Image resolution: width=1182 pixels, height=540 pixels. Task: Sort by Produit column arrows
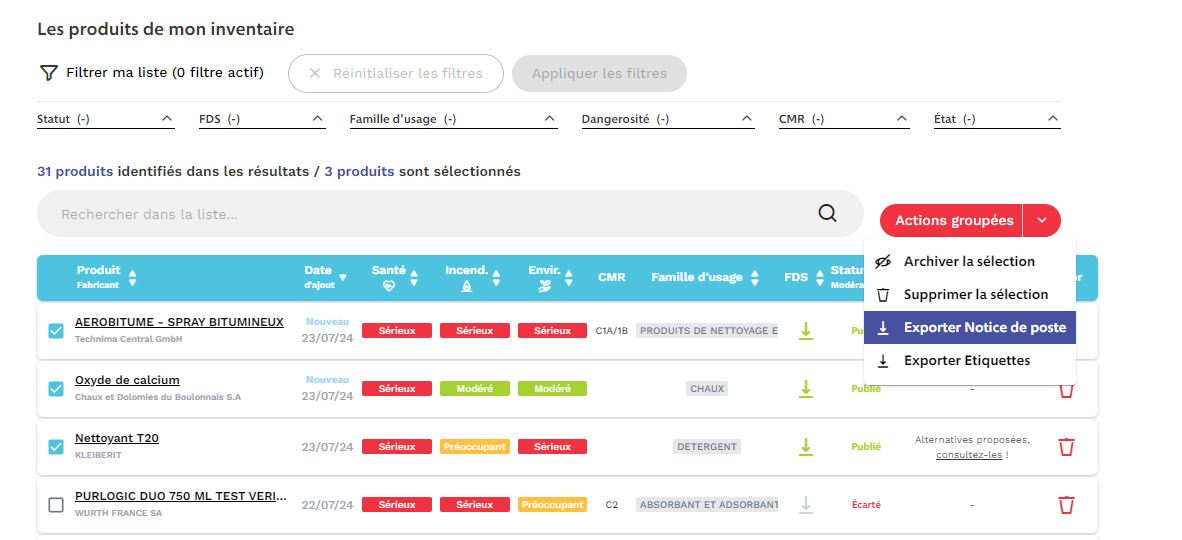[132, 277]
